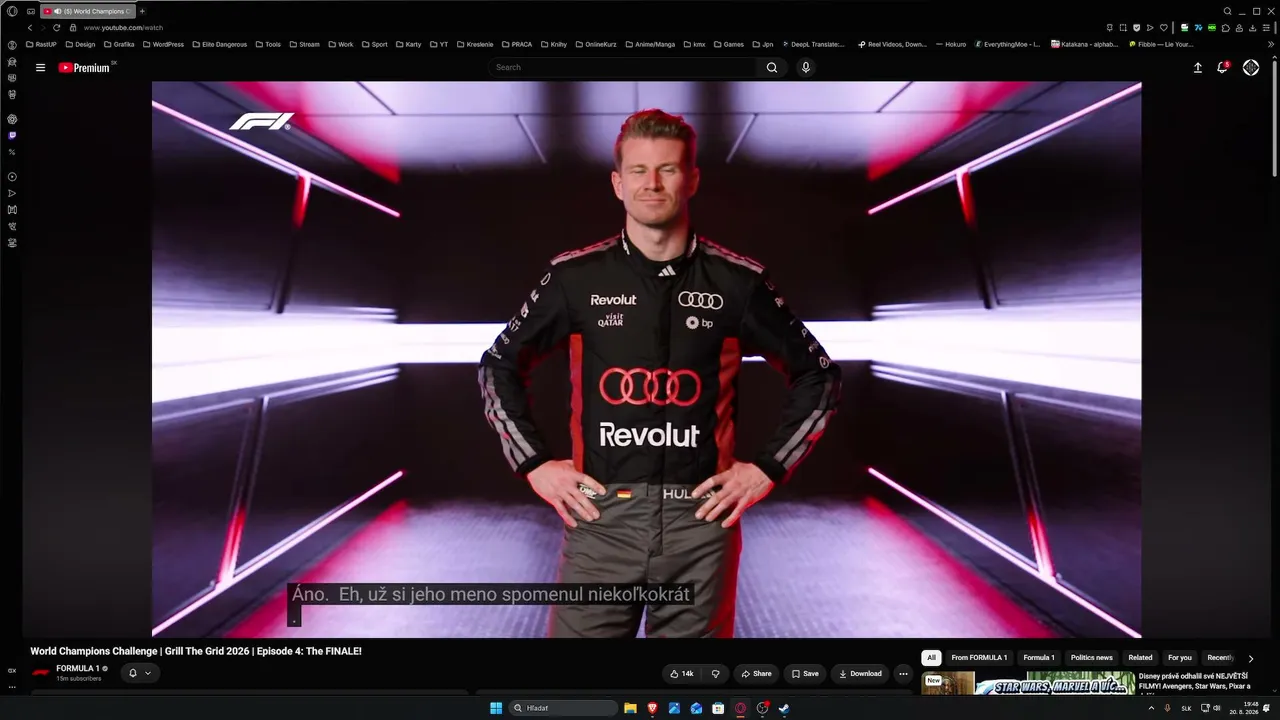Switch to the World Champions browser tab
The image size is (1280, 720).
point(88,11)
